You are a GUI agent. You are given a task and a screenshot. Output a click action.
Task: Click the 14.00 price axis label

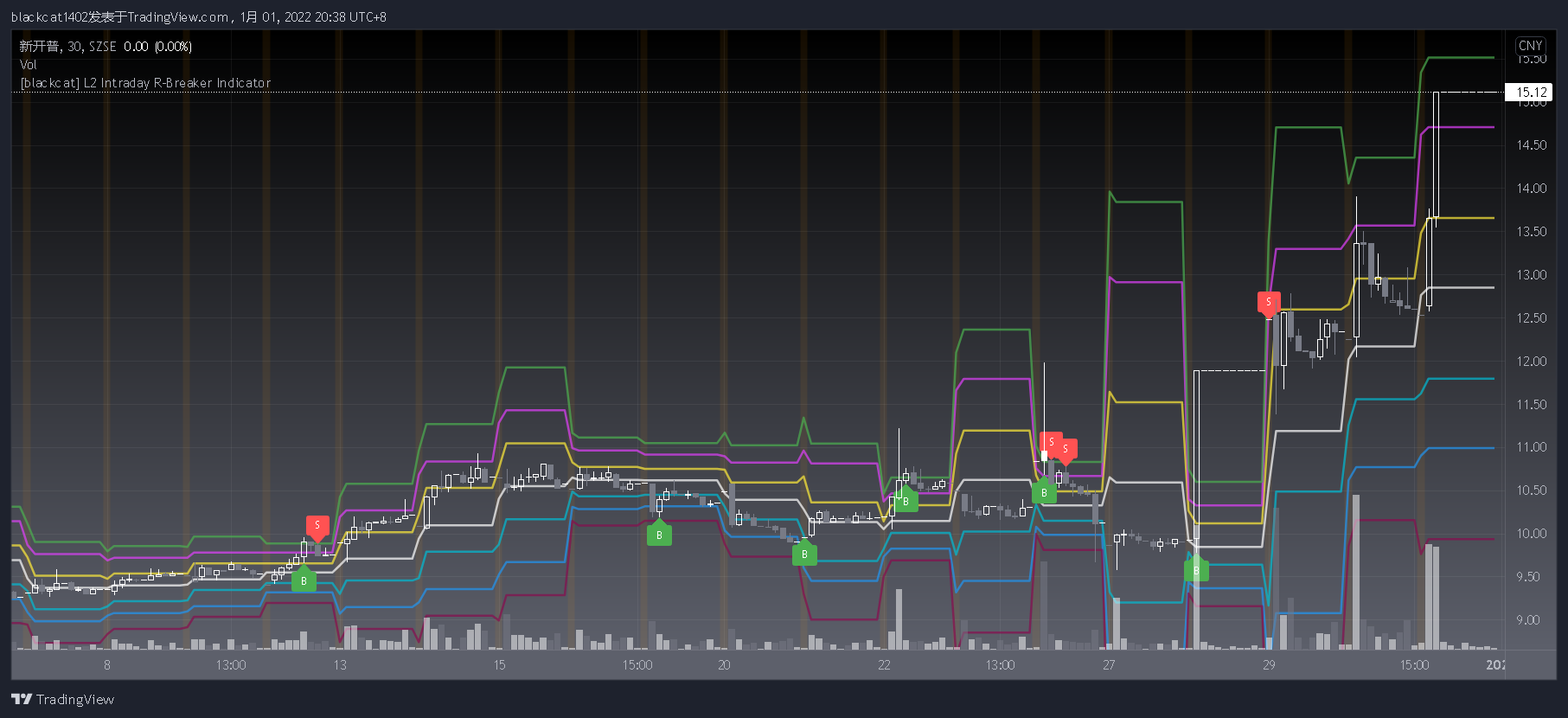pos(1531,189)
